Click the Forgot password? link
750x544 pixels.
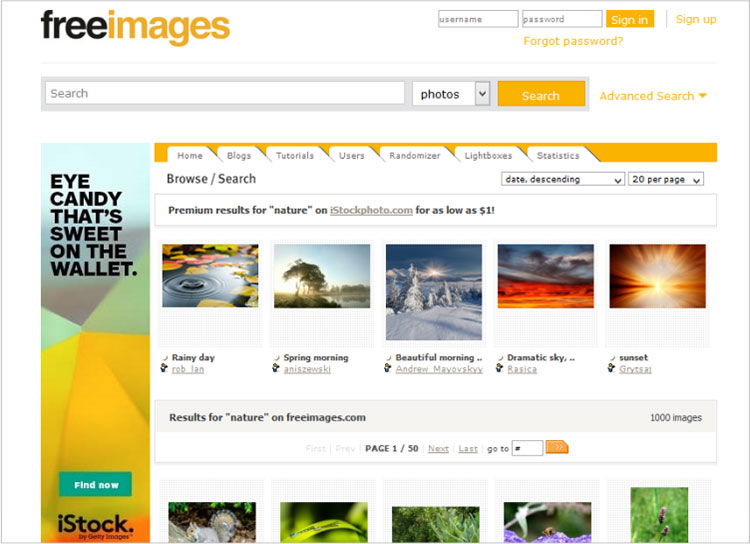pyautogui.click(x=573, y=41)
